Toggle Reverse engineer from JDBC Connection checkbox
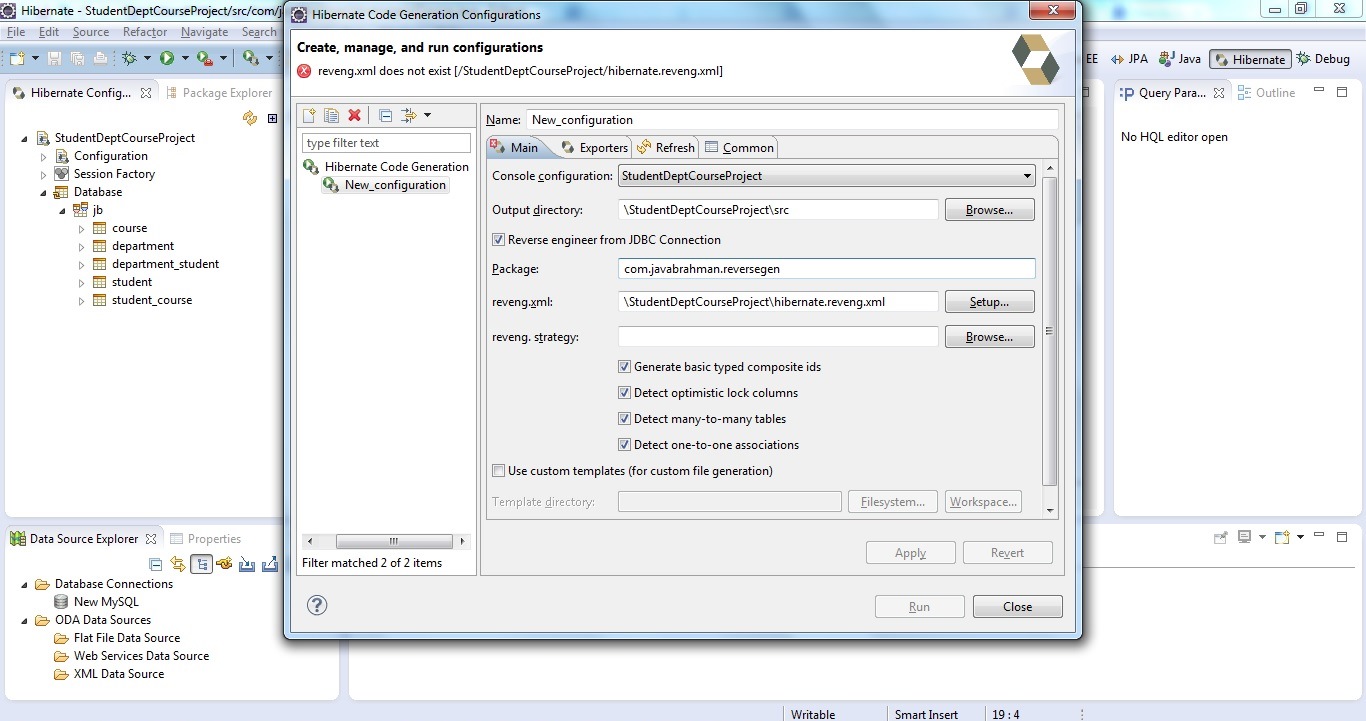The image size is (1366, 721). (x=499, y=240)
